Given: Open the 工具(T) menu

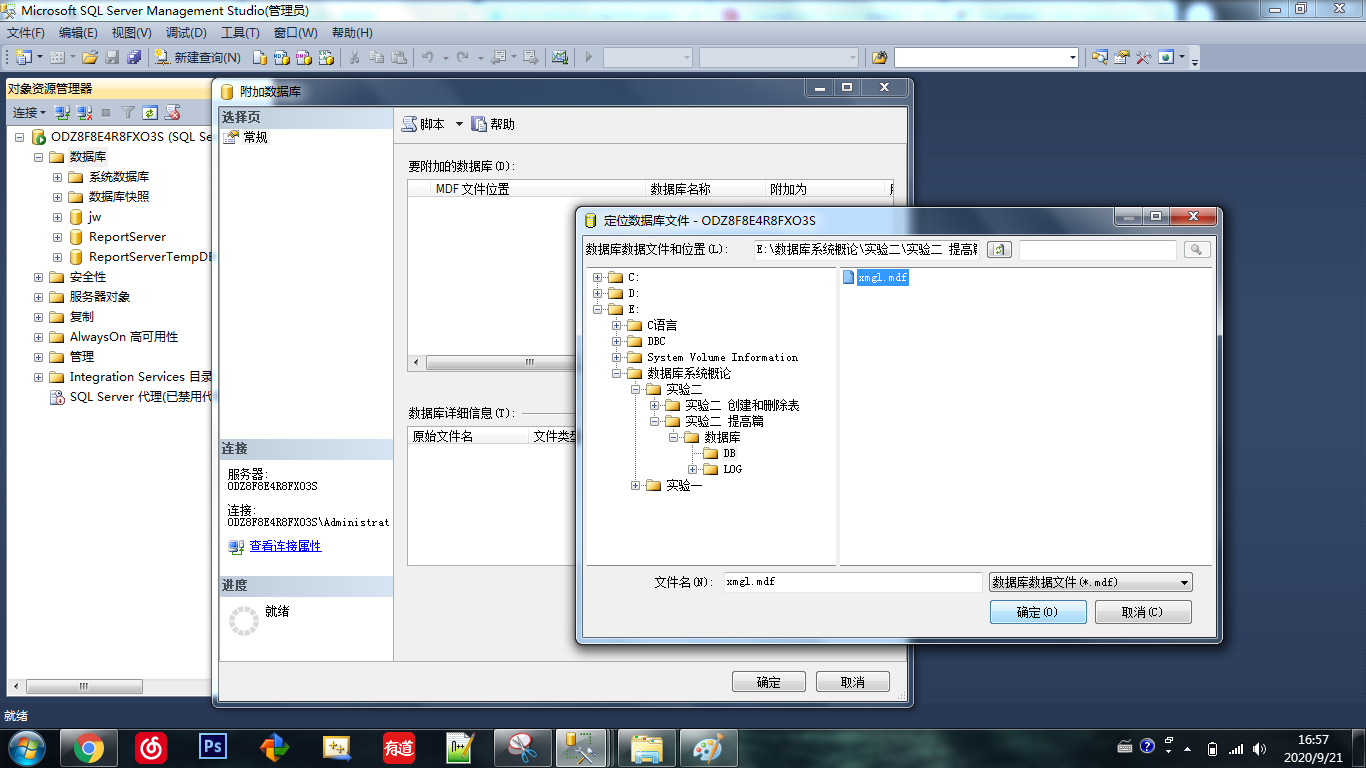Looking at the screenshot, I should pos(240,33).
